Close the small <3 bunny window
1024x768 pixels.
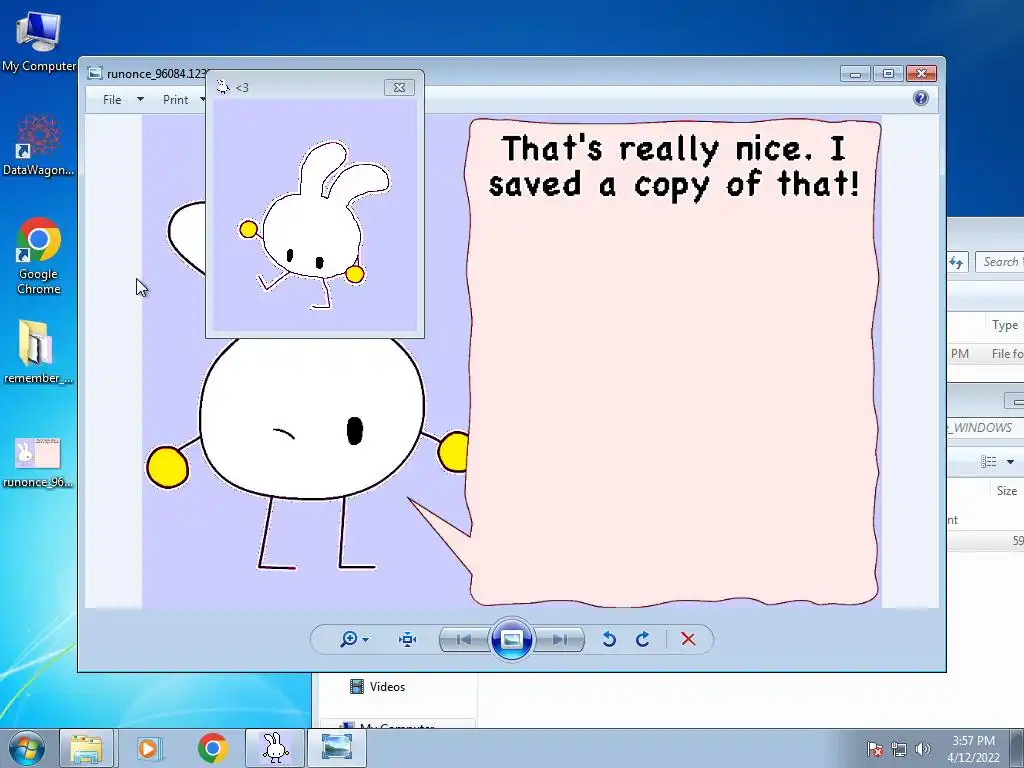click(x=399, y=87)
